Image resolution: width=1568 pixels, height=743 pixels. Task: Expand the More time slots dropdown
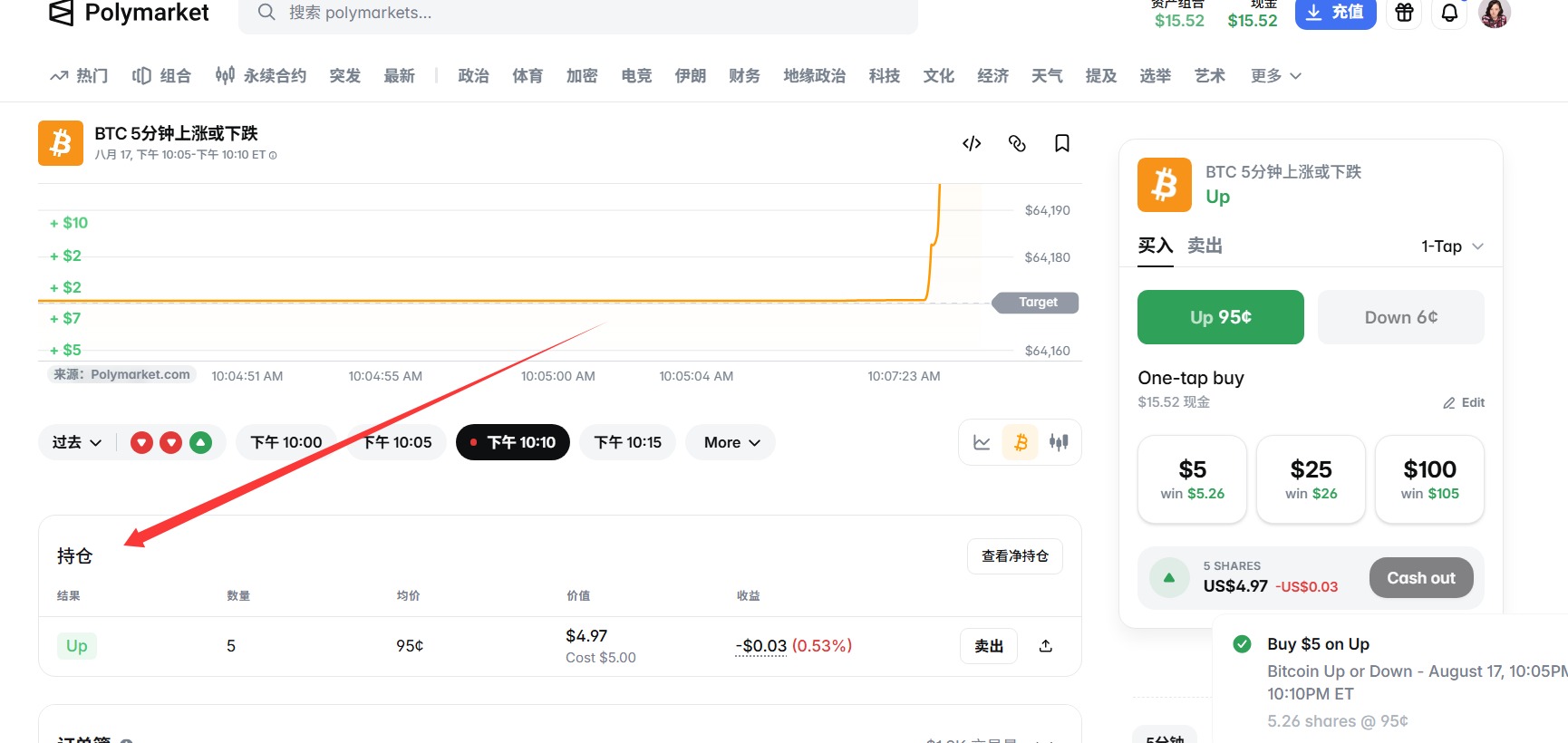click(x=731, y=442)
